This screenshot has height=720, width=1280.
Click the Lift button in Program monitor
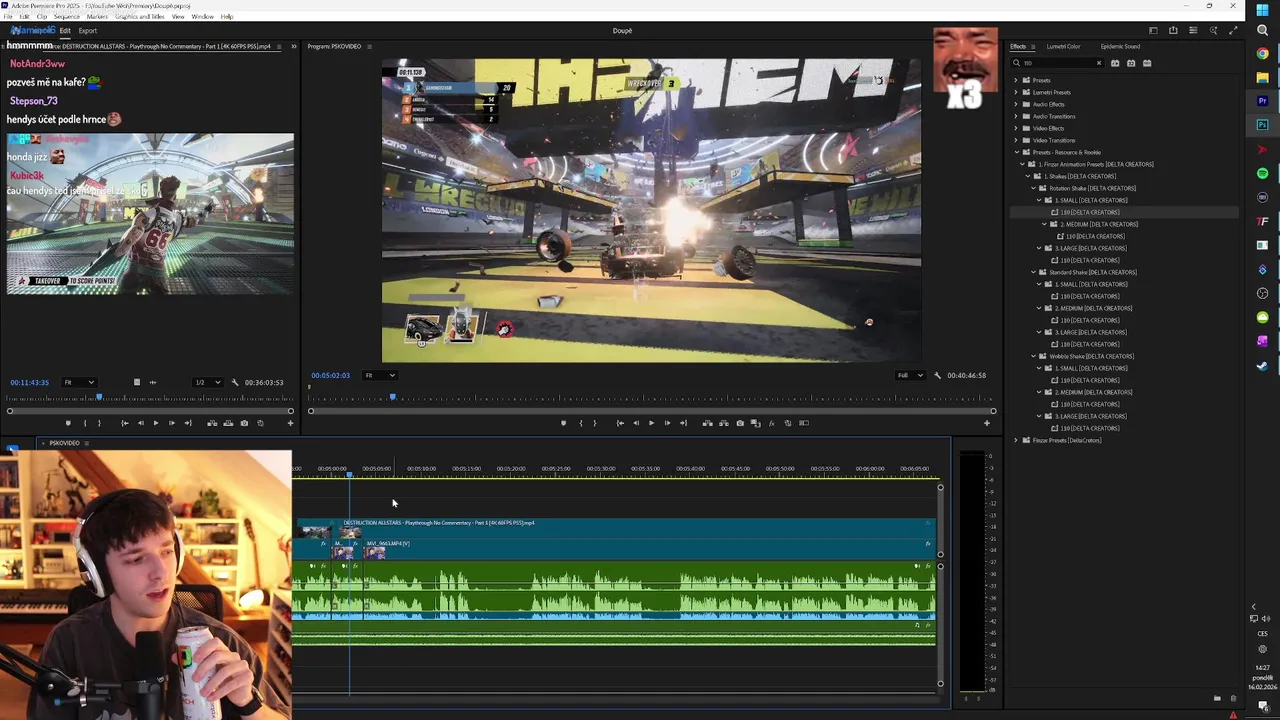pos(707,423)
